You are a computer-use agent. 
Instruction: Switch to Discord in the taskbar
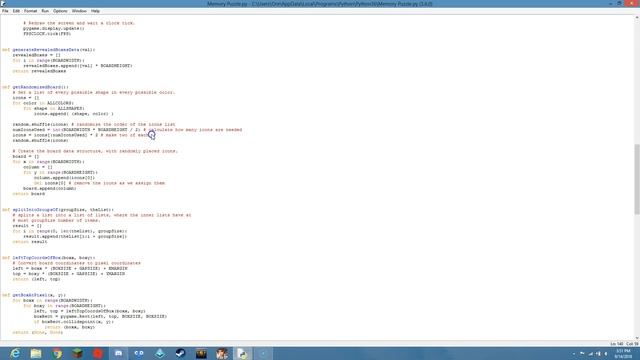pyautogui.click(x=118, y=353)
